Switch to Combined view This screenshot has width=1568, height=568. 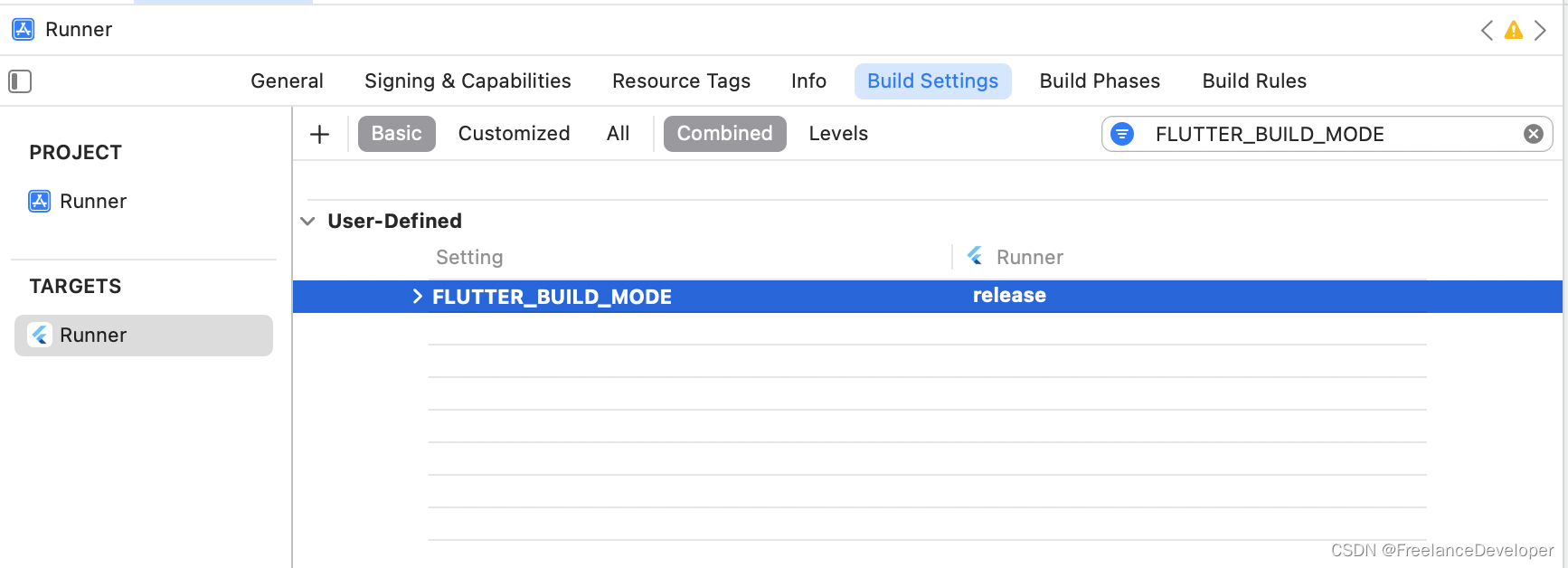[x=725, y=134]
